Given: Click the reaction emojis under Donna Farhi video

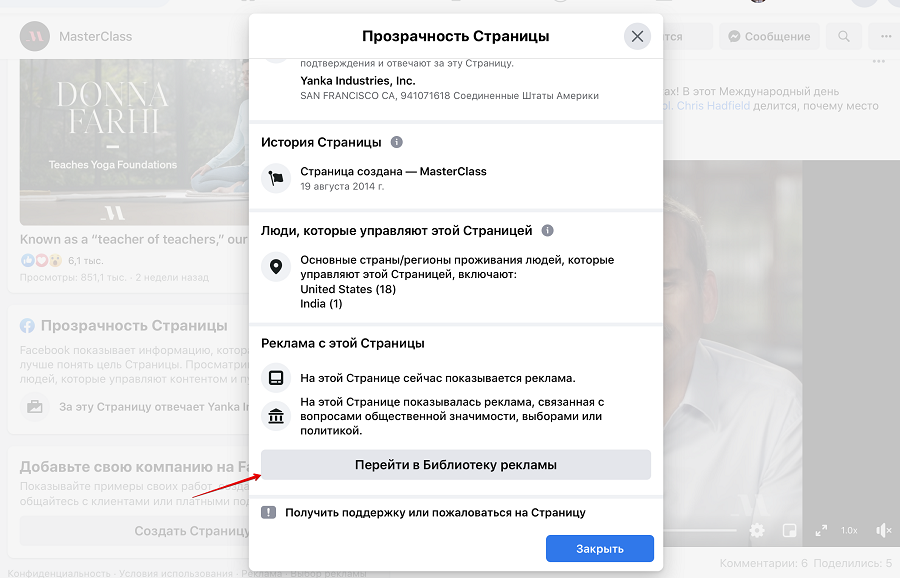Looking at the screenshot, I should click(41, 261).
